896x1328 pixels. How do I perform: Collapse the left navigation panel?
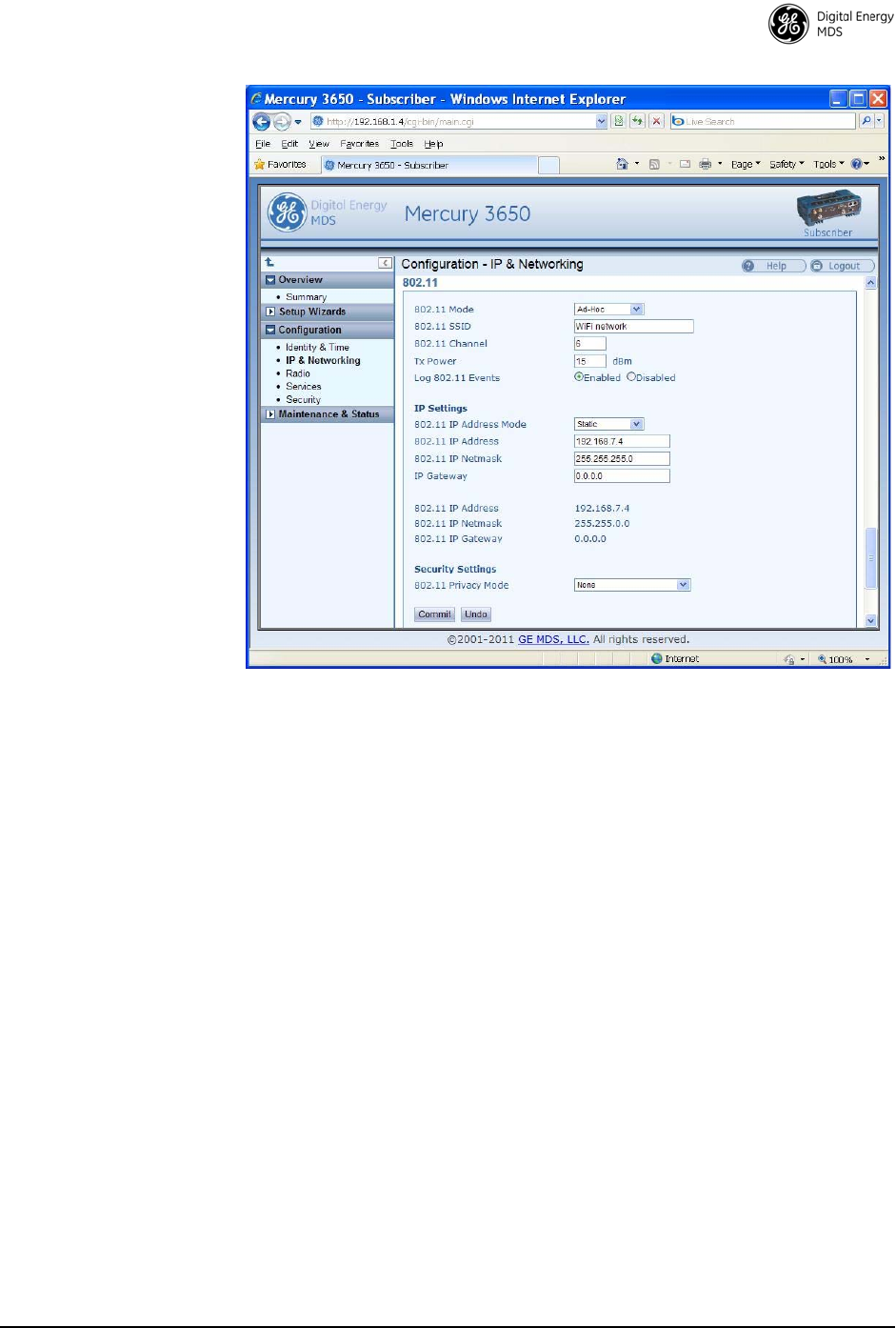[385, 263]
